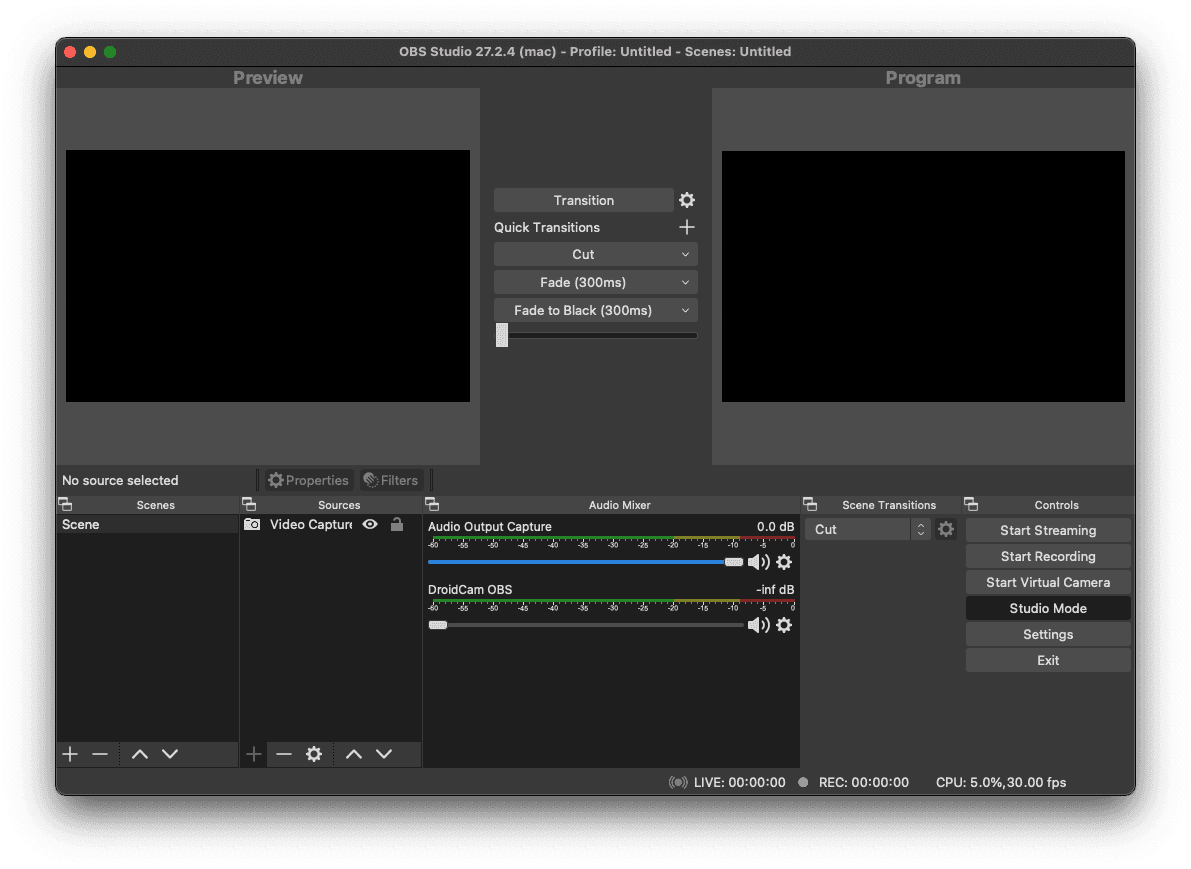The image size is (1191, 869).
Task: Pop out the Sources dock icon
Action: (249, 504)
